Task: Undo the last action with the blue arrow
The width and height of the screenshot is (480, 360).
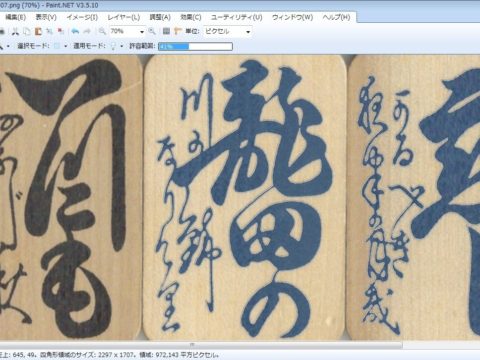Action: (x=75, y=31)
